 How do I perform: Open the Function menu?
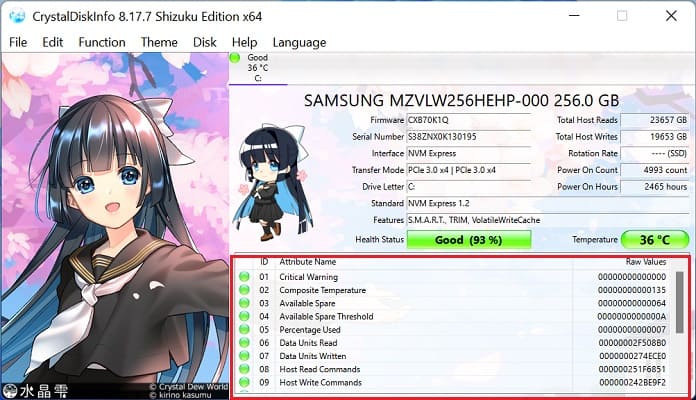tap(102, 42)
